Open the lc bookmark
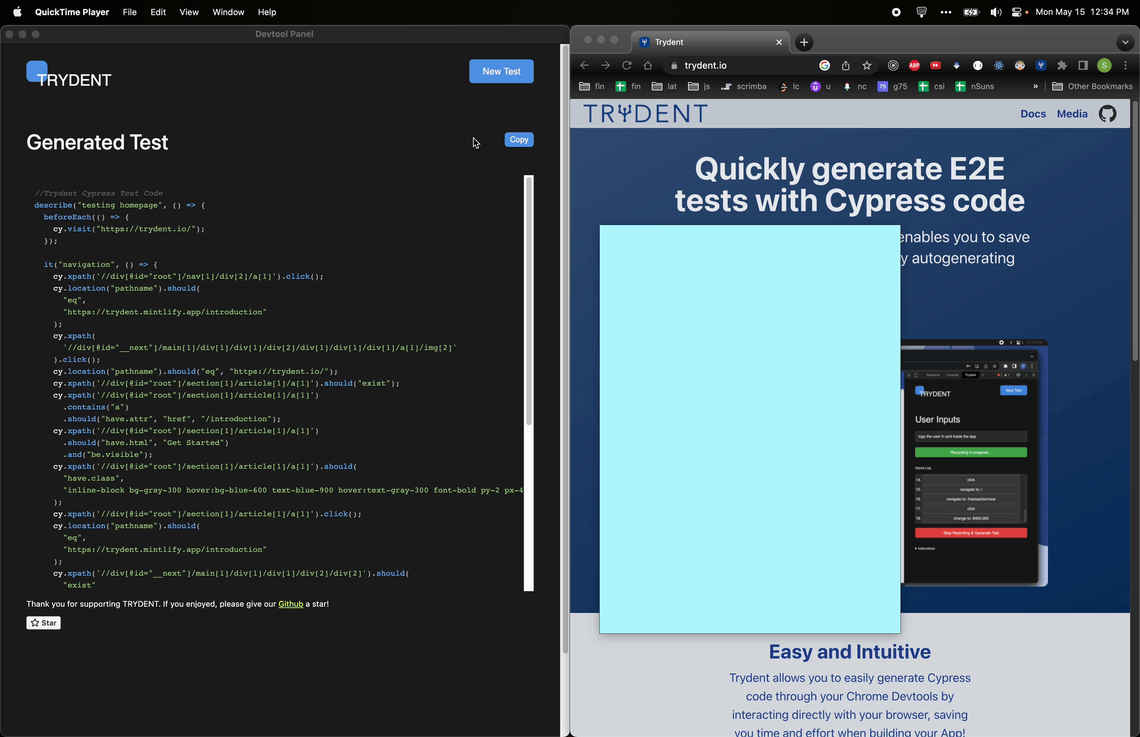 [x=789, y=86]
